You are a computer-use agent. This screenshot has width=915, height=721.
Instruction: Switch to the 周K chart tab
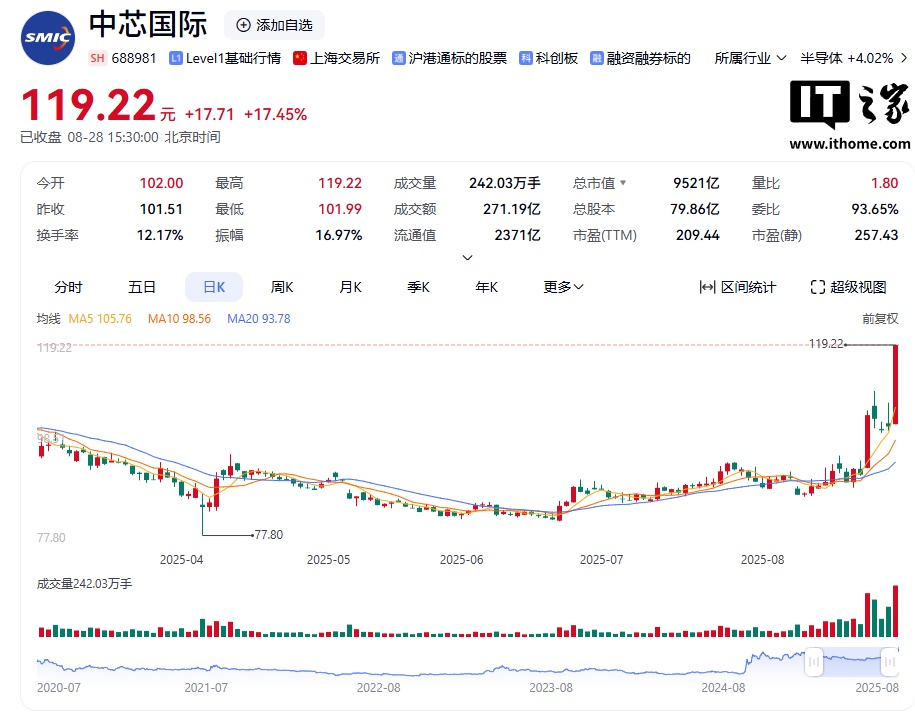pyautogui.click(x=282, y=287)
